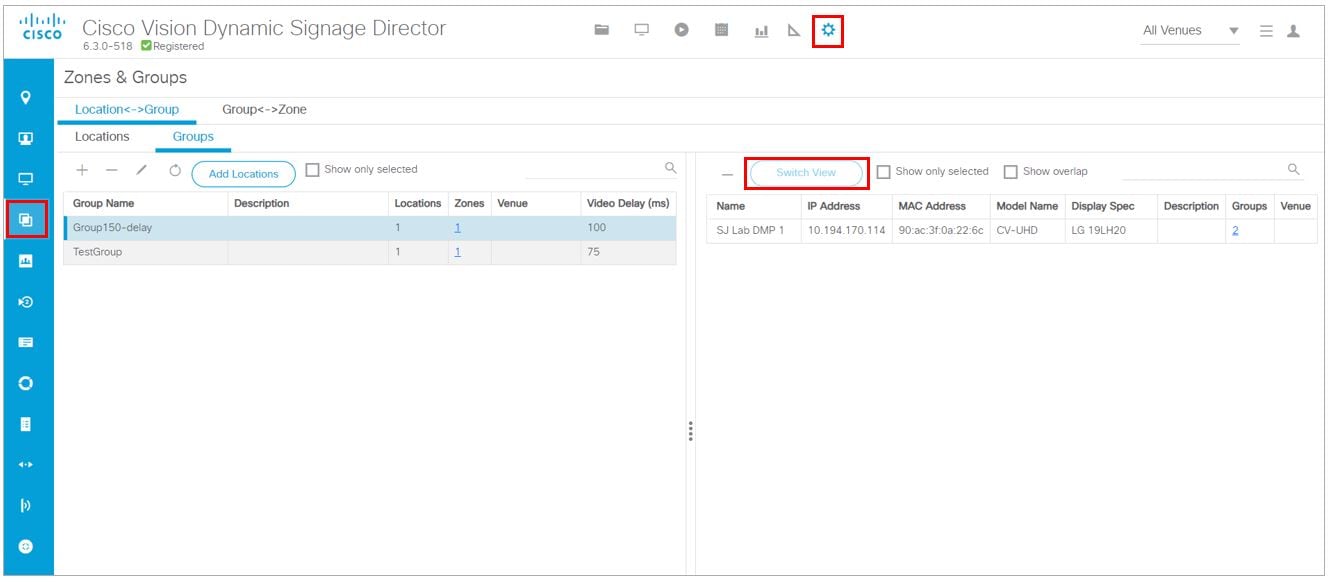Screen dimensions: 1333x582
Task: Enable Show only selected in the Groups panel
Action: click(x=314, y=171)
